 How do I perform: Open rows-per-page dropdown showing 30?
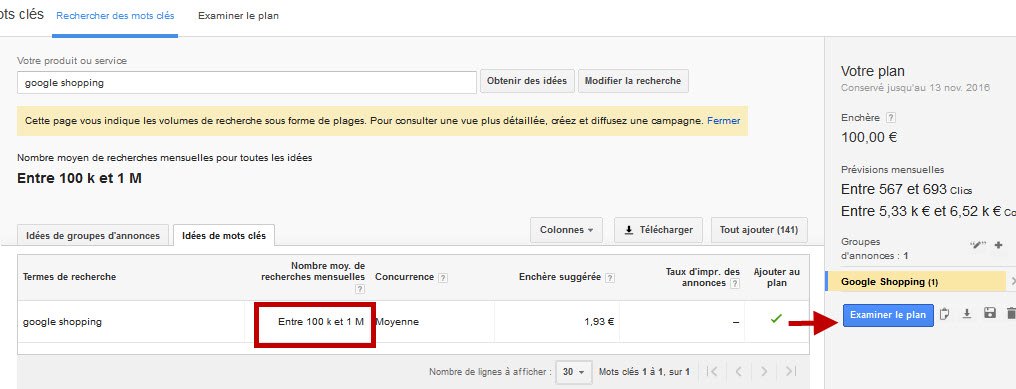point(574,372)
